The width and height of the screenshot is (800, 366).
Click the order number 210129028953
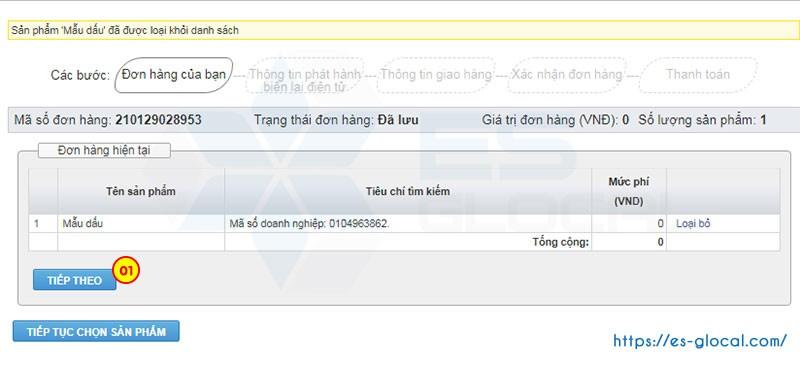[x=158, y=120]
